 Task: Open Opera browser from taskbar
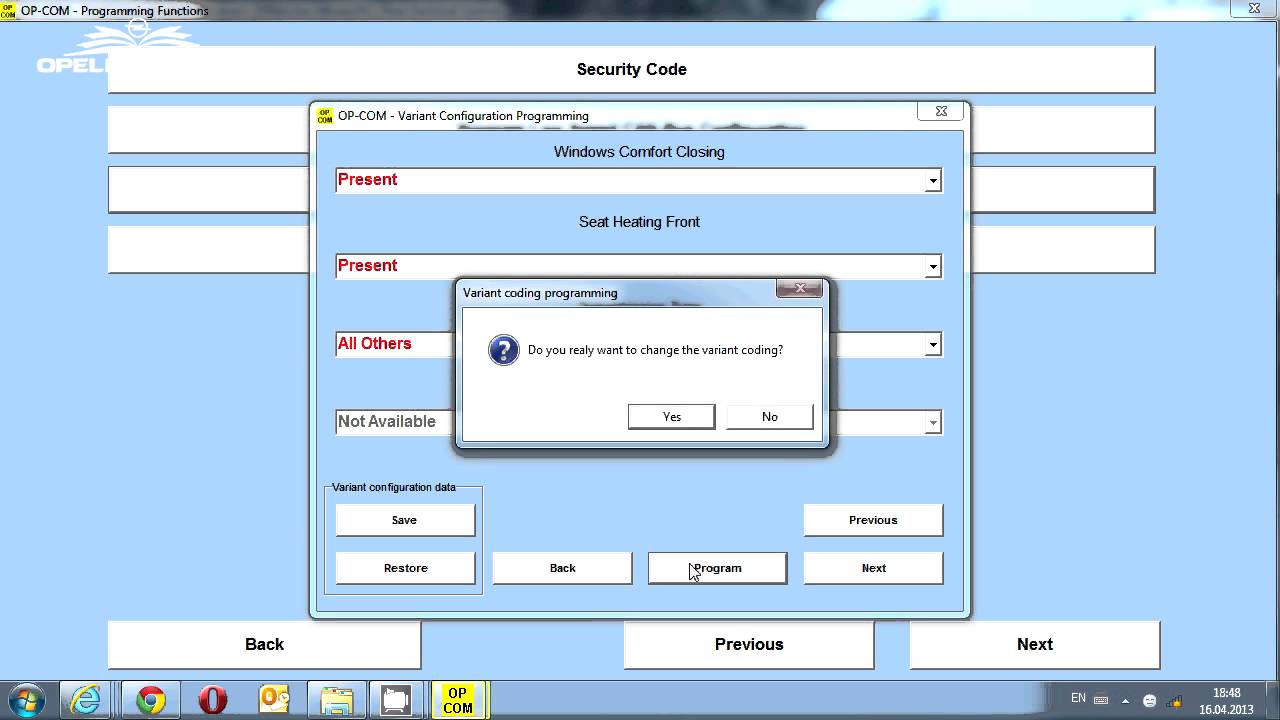coord(212,700)
